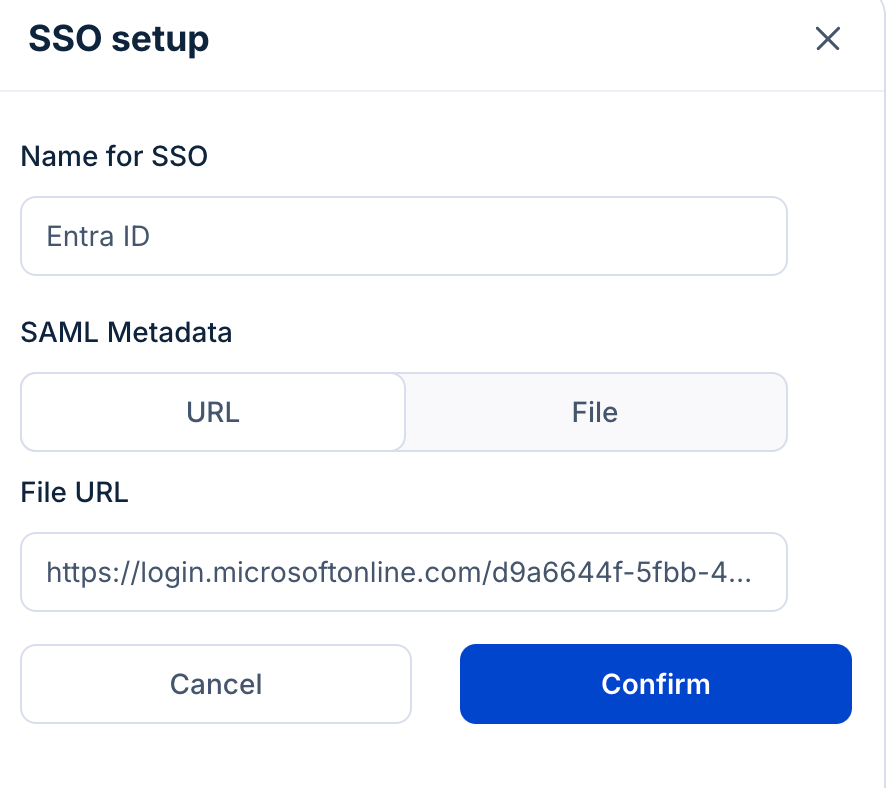The height and width of the screenshot is (788, 886).
Task: Focus the File URL text box
Action: [x=403, y=572]
